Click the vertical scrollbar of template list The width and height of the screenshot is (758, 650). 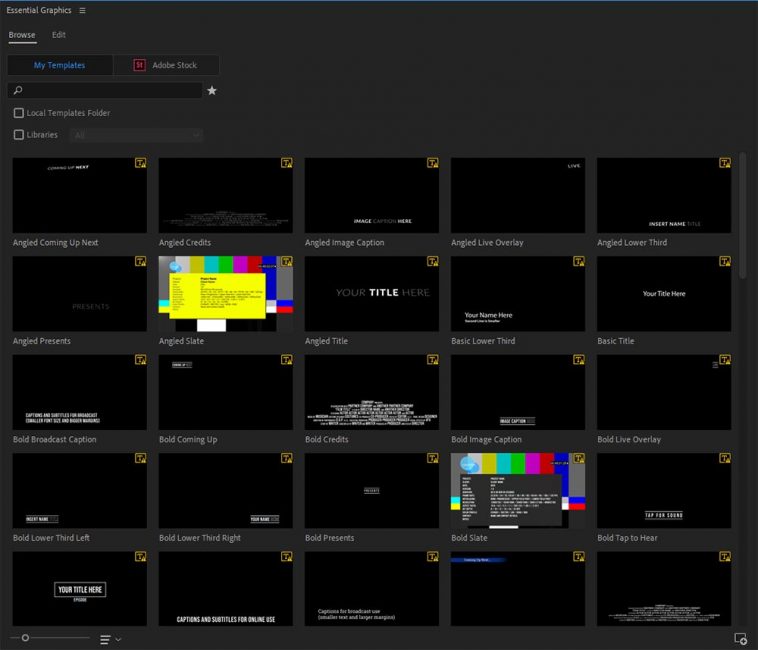[x=742, y=215]
